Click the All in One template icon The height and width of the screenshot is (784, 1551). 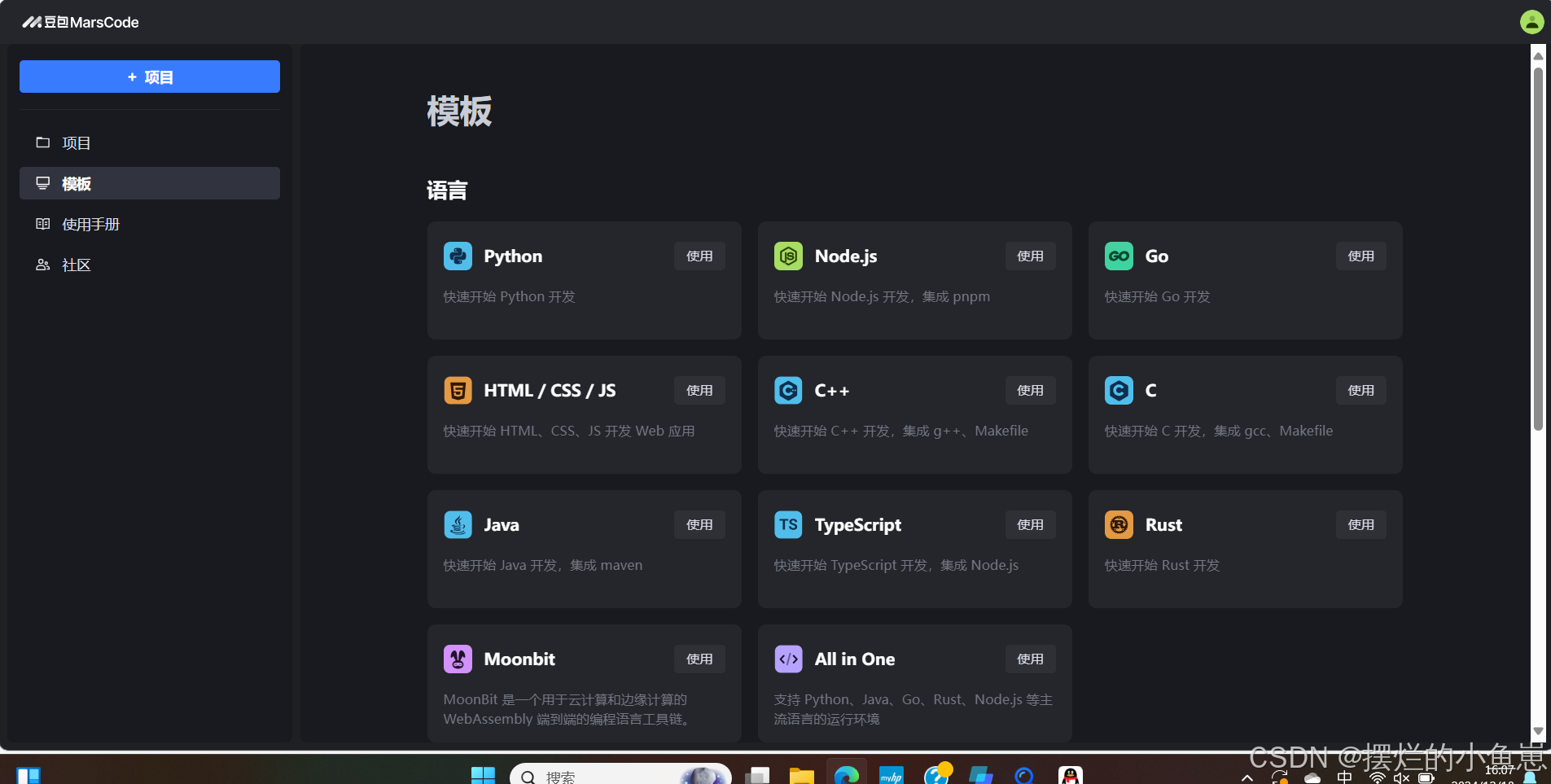point(788,659)
